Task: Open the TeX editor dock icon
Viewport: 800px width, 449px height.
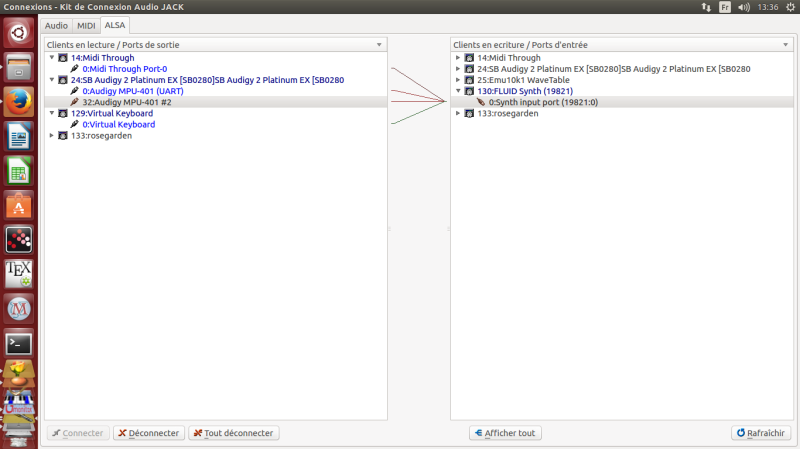Action: (19, 275)
